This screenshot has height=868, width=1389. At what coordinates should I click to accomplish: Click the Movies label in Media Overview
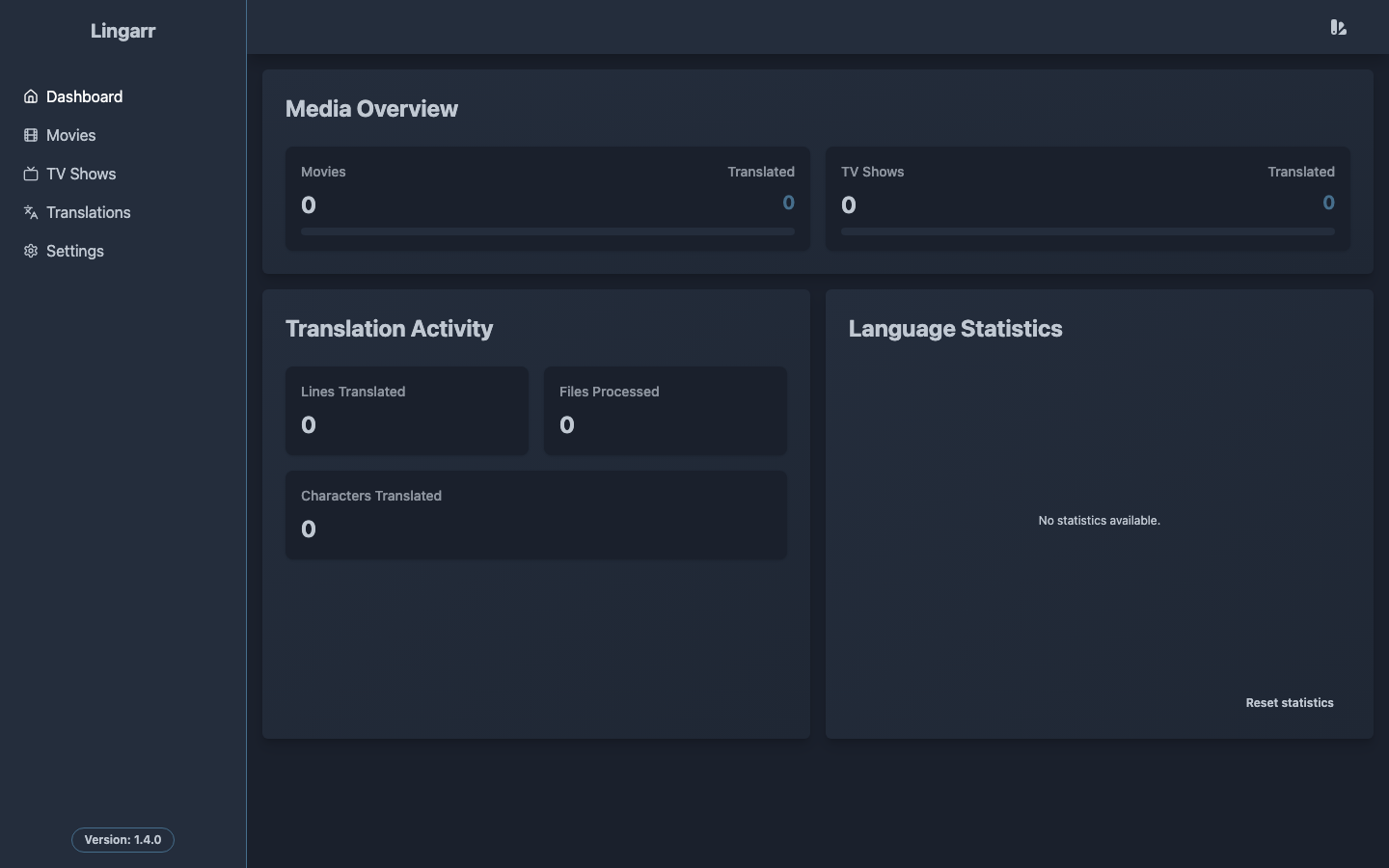(x=323, y=172)
